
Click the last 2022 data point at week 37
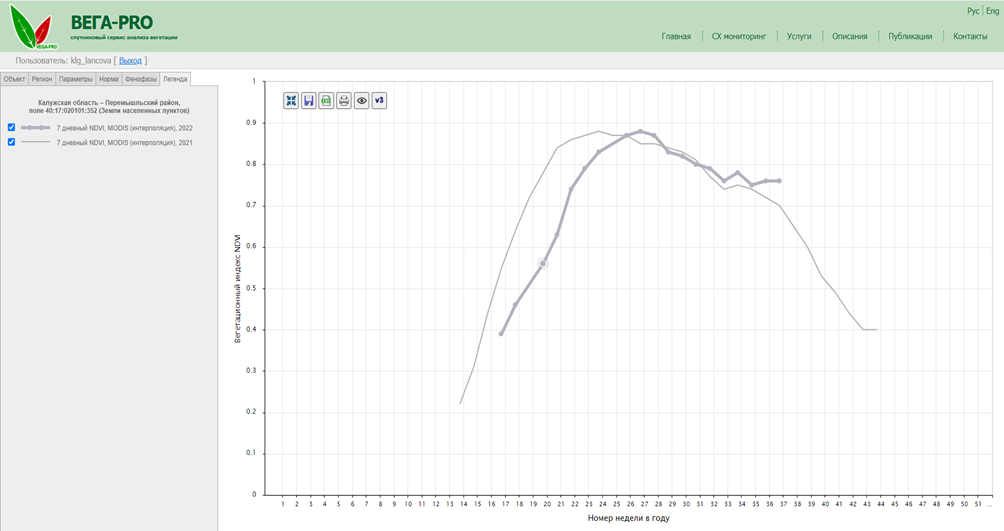coord(779,181)
